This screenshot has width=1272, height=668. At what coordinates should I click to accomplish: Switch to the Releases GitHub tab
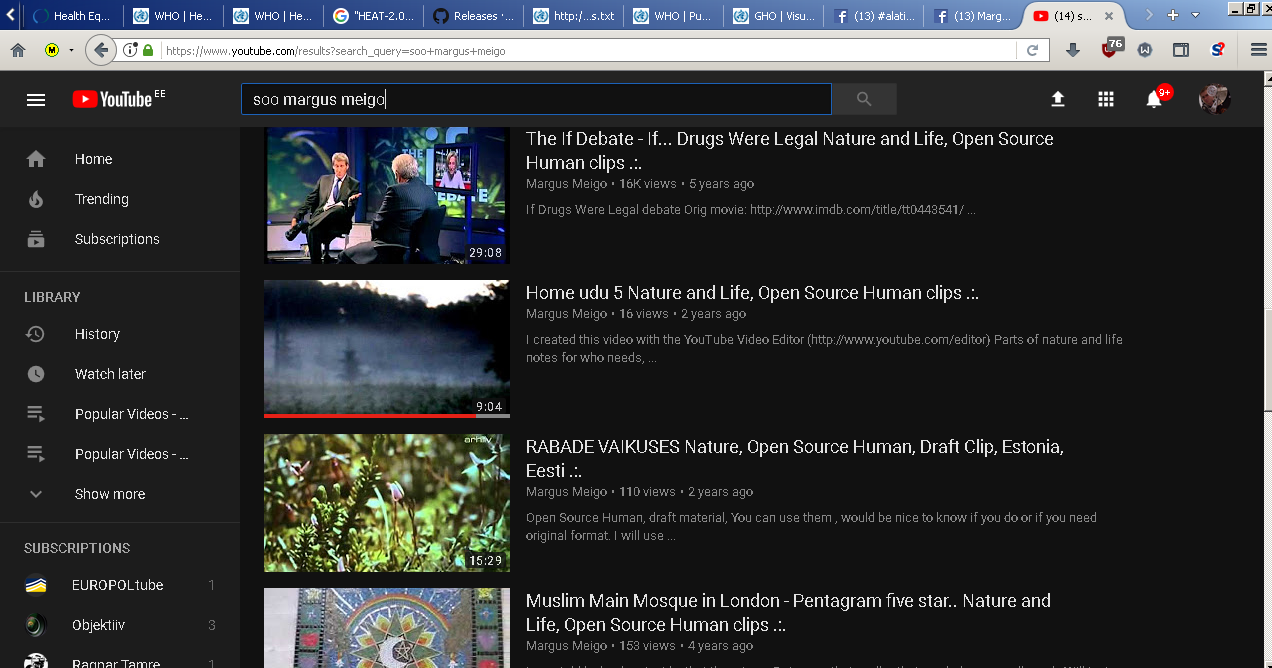pyautogui.click(x=474, y=16)
